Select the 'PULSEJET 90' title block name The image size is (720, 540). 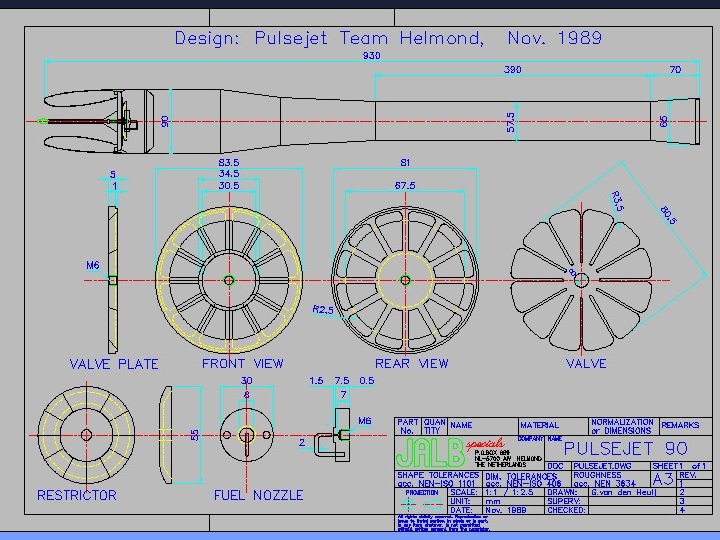[625, 448]
